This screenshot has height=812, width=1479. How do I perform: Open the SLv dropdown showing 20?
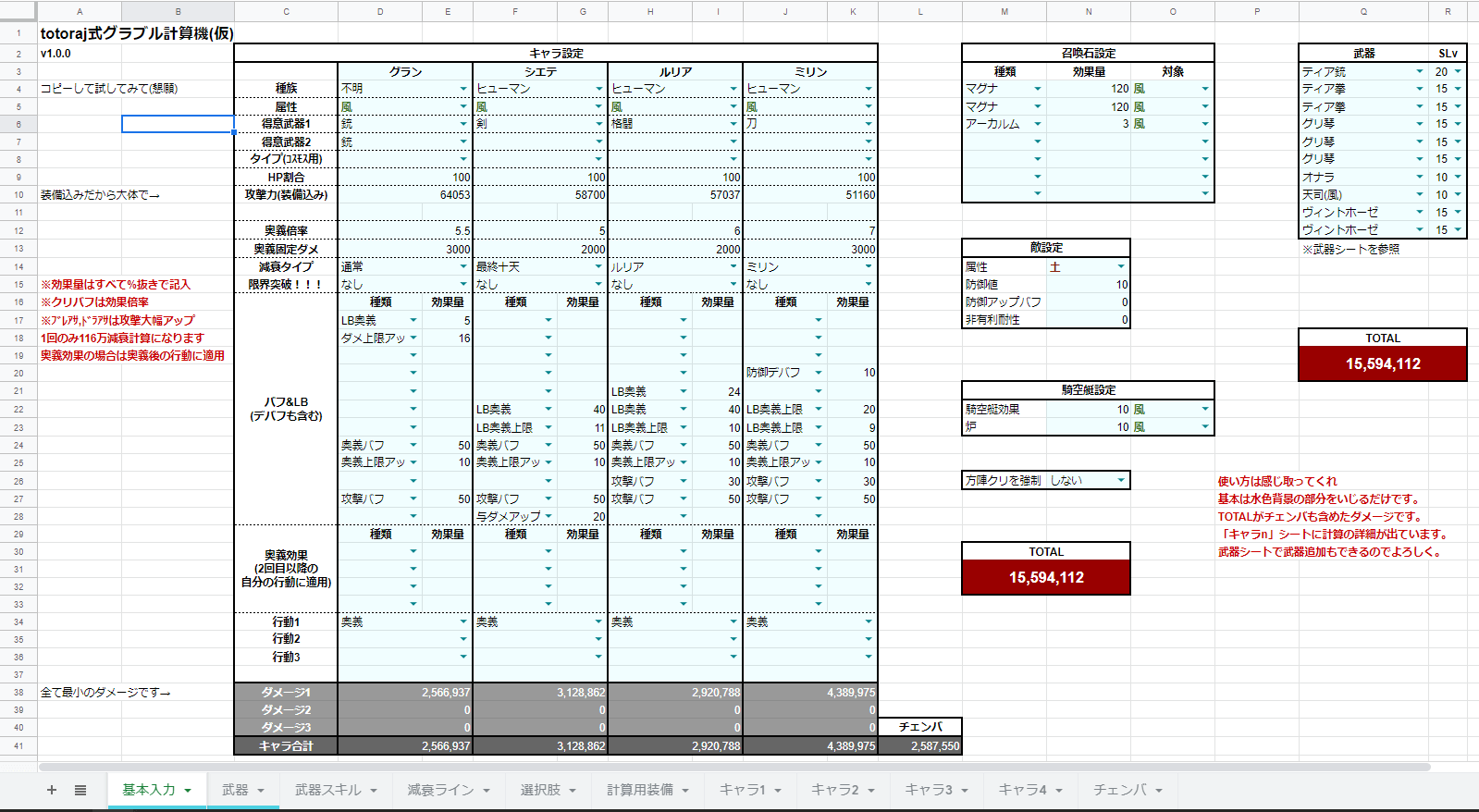1458,71
